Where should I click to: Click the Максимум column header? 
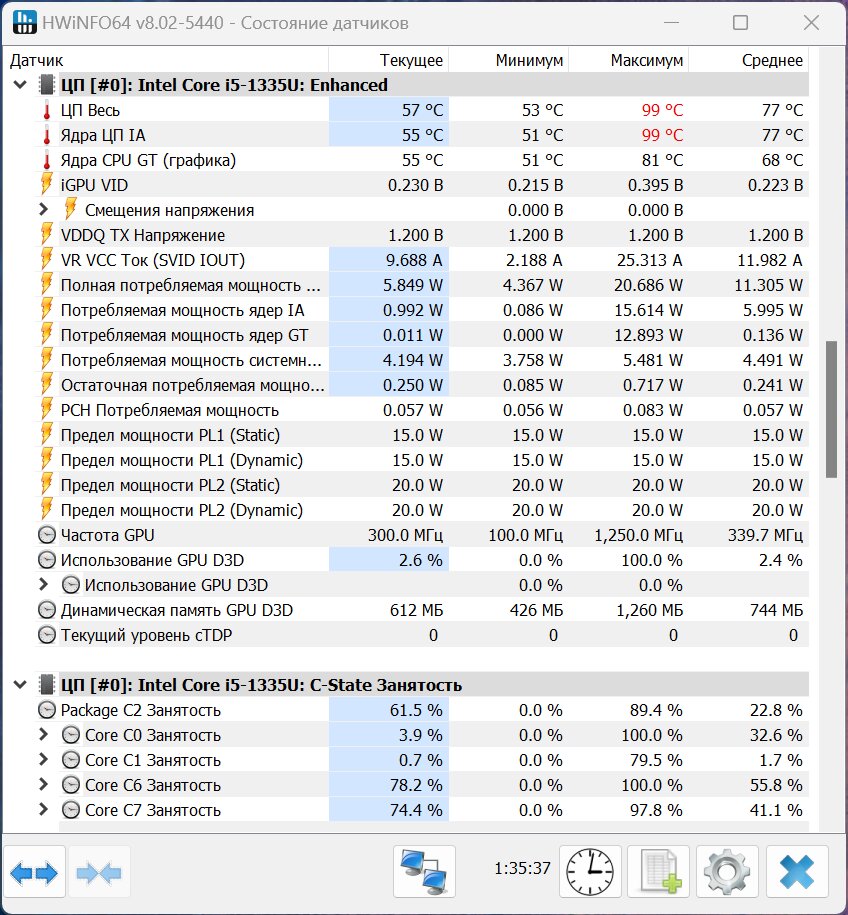[629, 60]
